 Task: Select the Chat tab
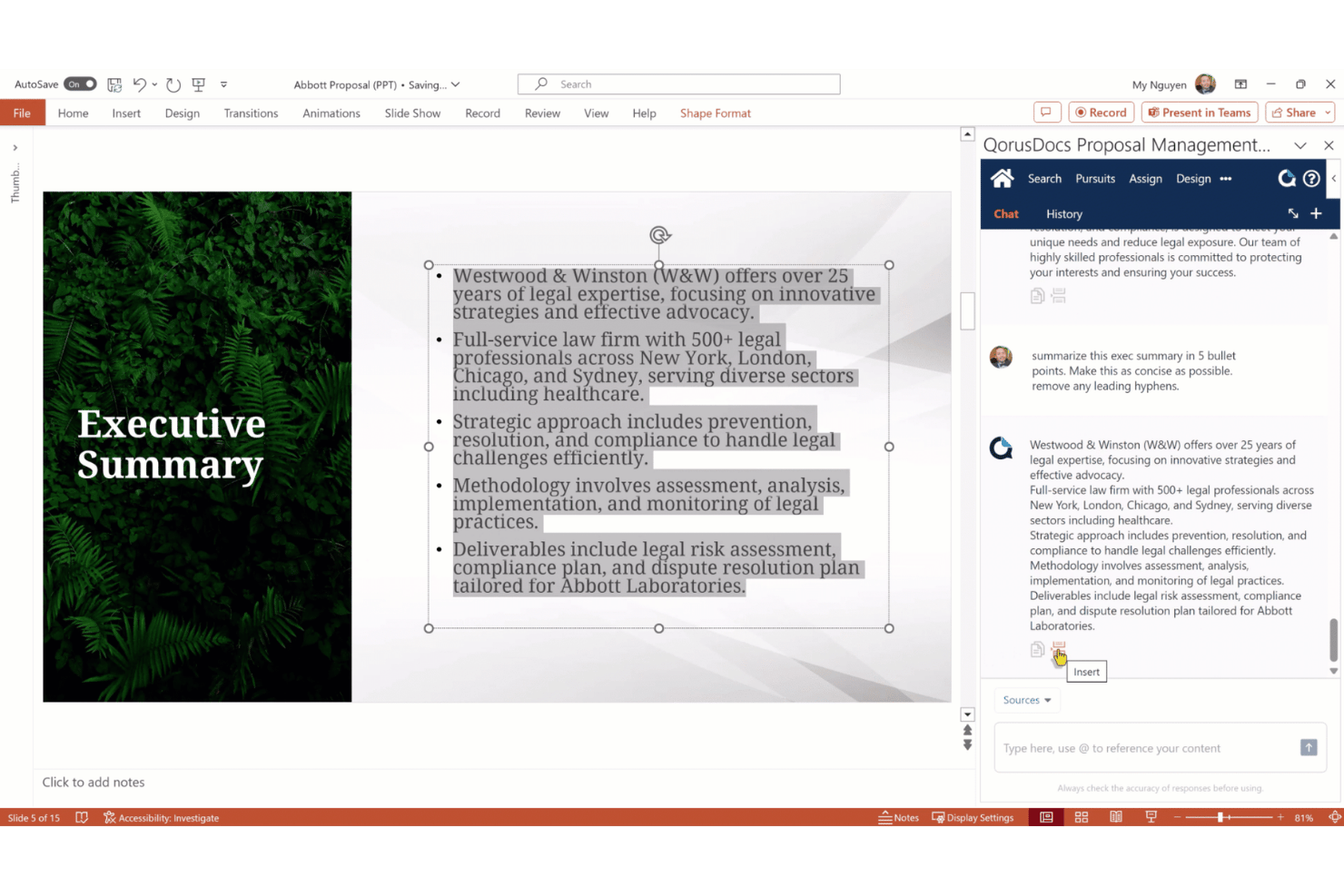coord(1006,214)
